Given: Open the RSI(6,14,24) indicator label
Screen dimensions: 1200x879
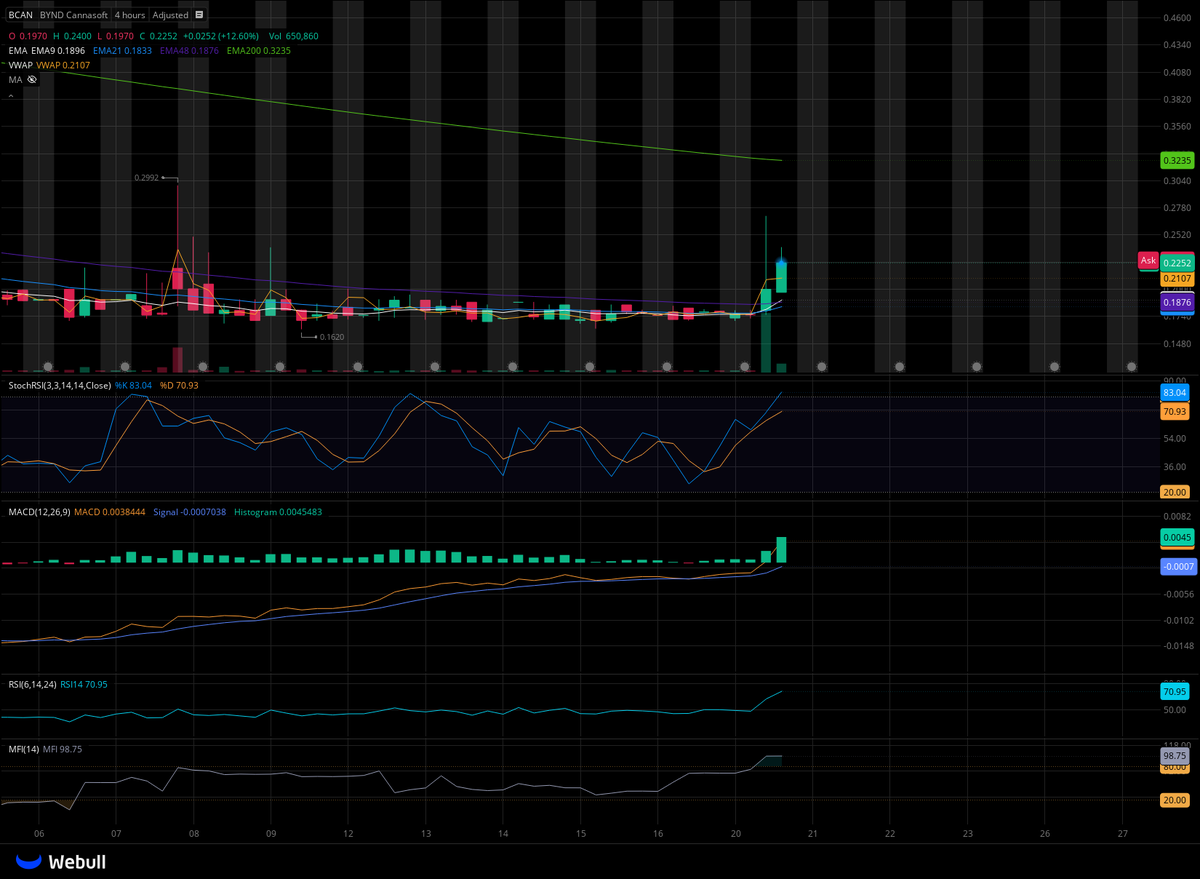Looking at the screenshot, I should tap(32, 684).
